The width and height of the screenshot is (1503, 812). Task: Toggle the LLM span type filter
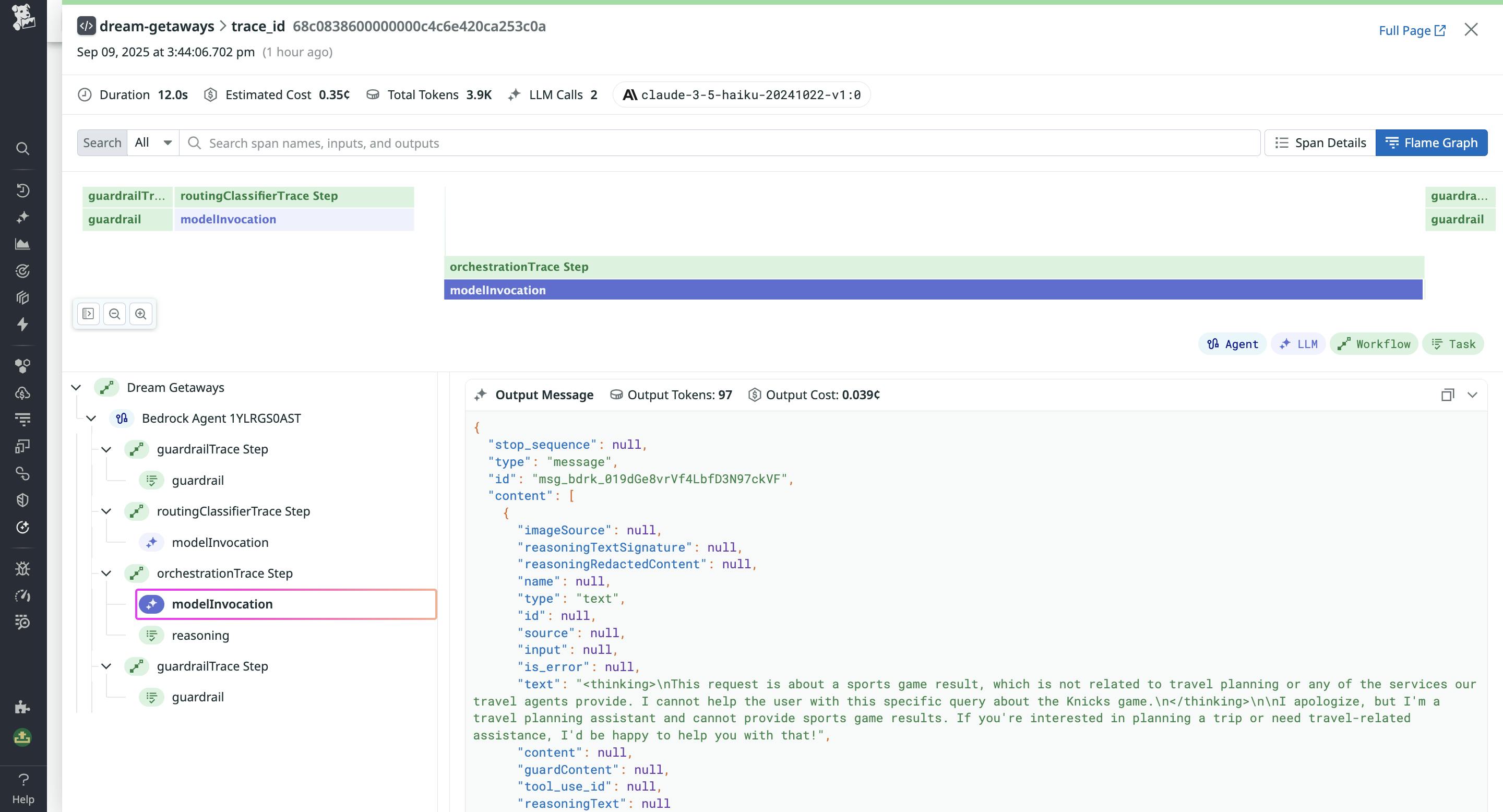(x=1298, y=344)
